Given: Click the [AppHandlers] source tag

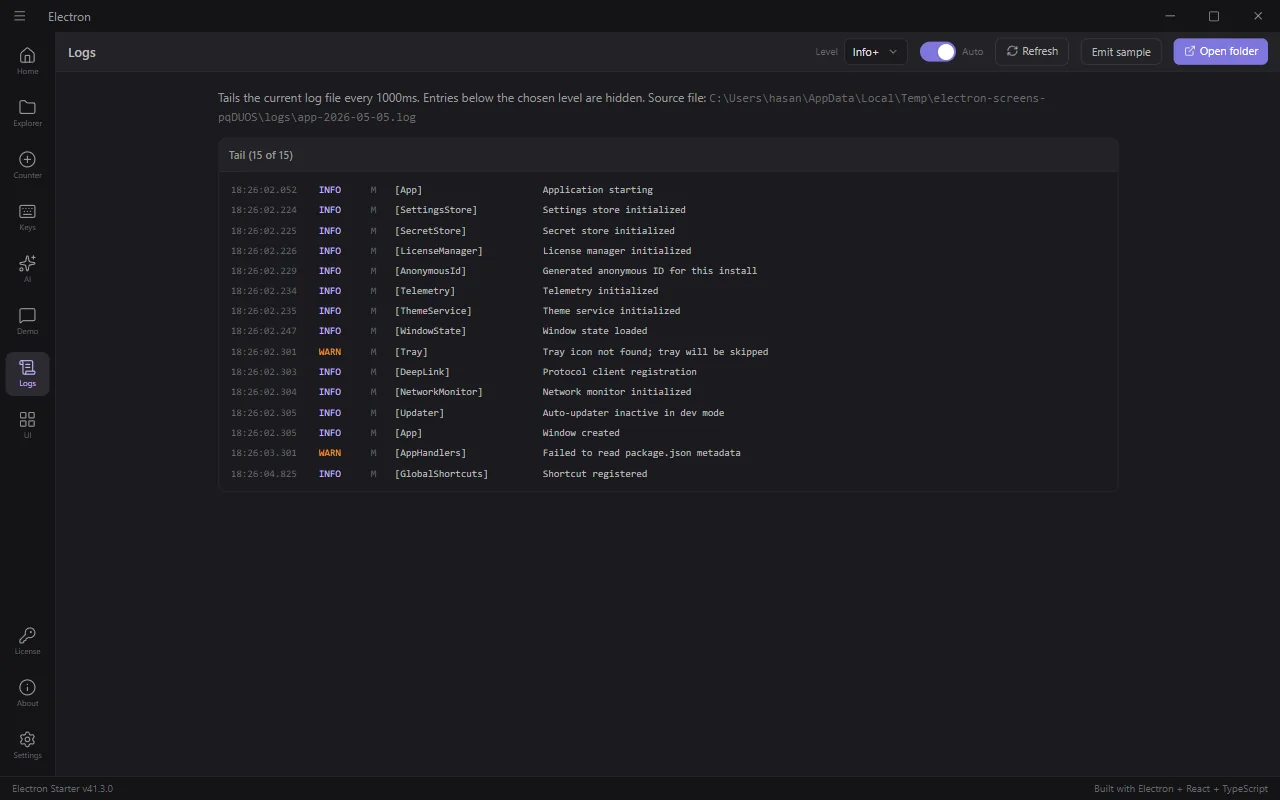Looking at the screenshot, I should pyautogui.click(x=430, y=453).
